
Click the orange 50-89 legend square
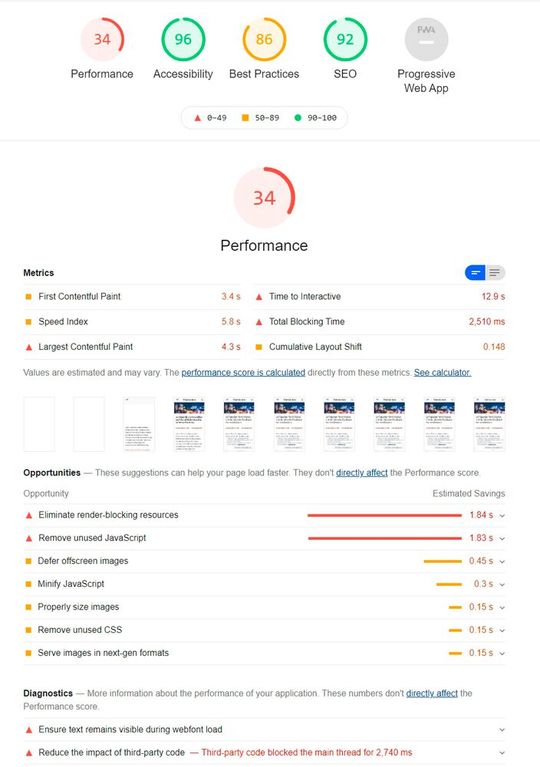(246, 117)
